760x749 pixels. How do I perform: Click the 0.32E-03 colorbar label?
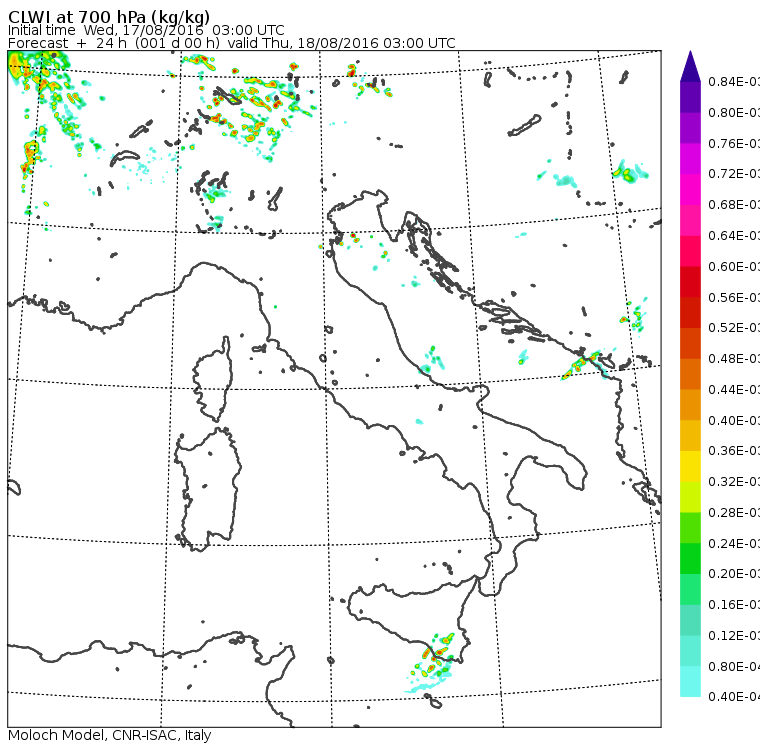734,482
